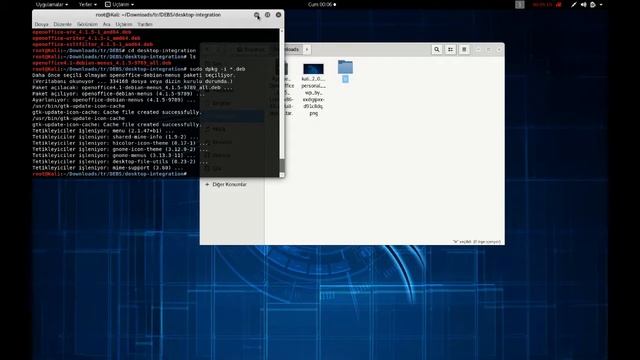640x360 pixels.
Task: Click the terminal maximize button
Action: [267, 15]
